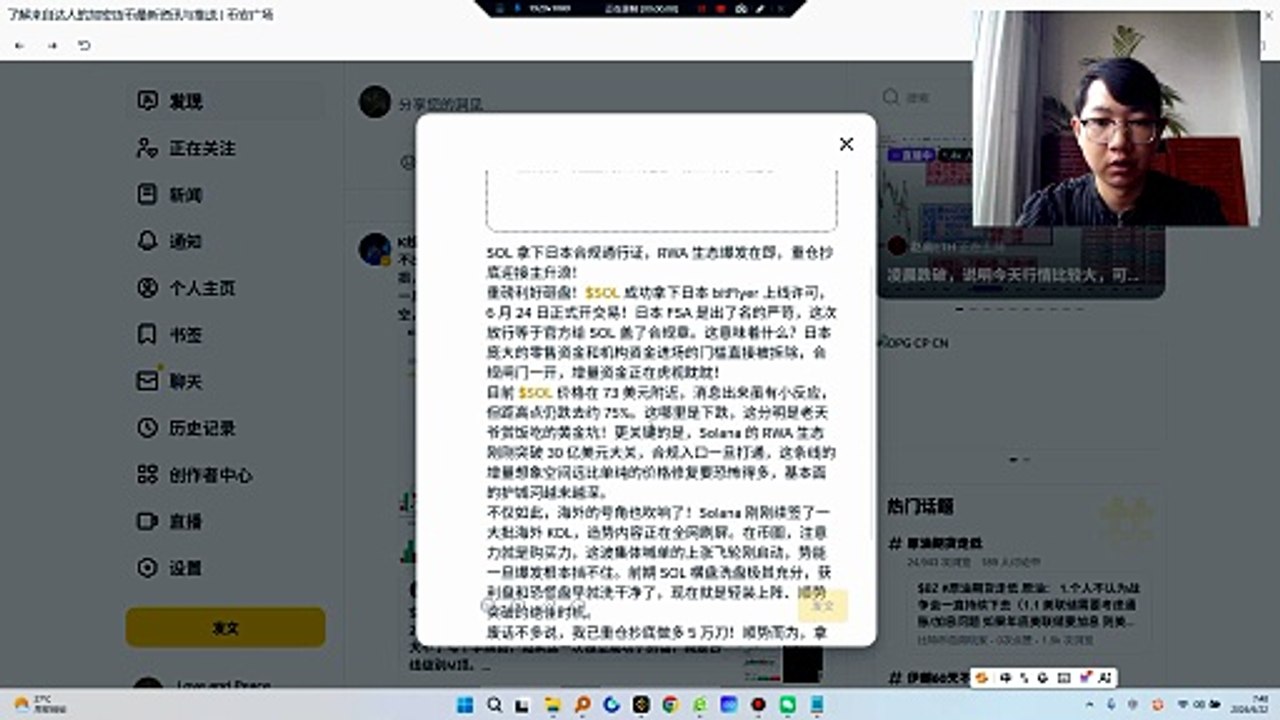Click first $SOL tag in post text
Screen dimensions: 1280x720
(603, 292)
